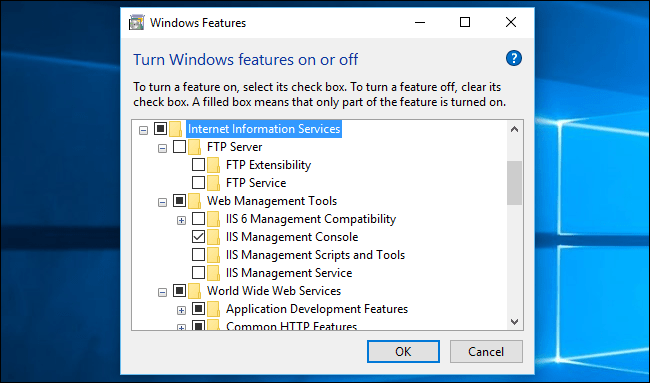Click the World Wide Web Services folder icon
650x383 pixels.
coord(194,291)
